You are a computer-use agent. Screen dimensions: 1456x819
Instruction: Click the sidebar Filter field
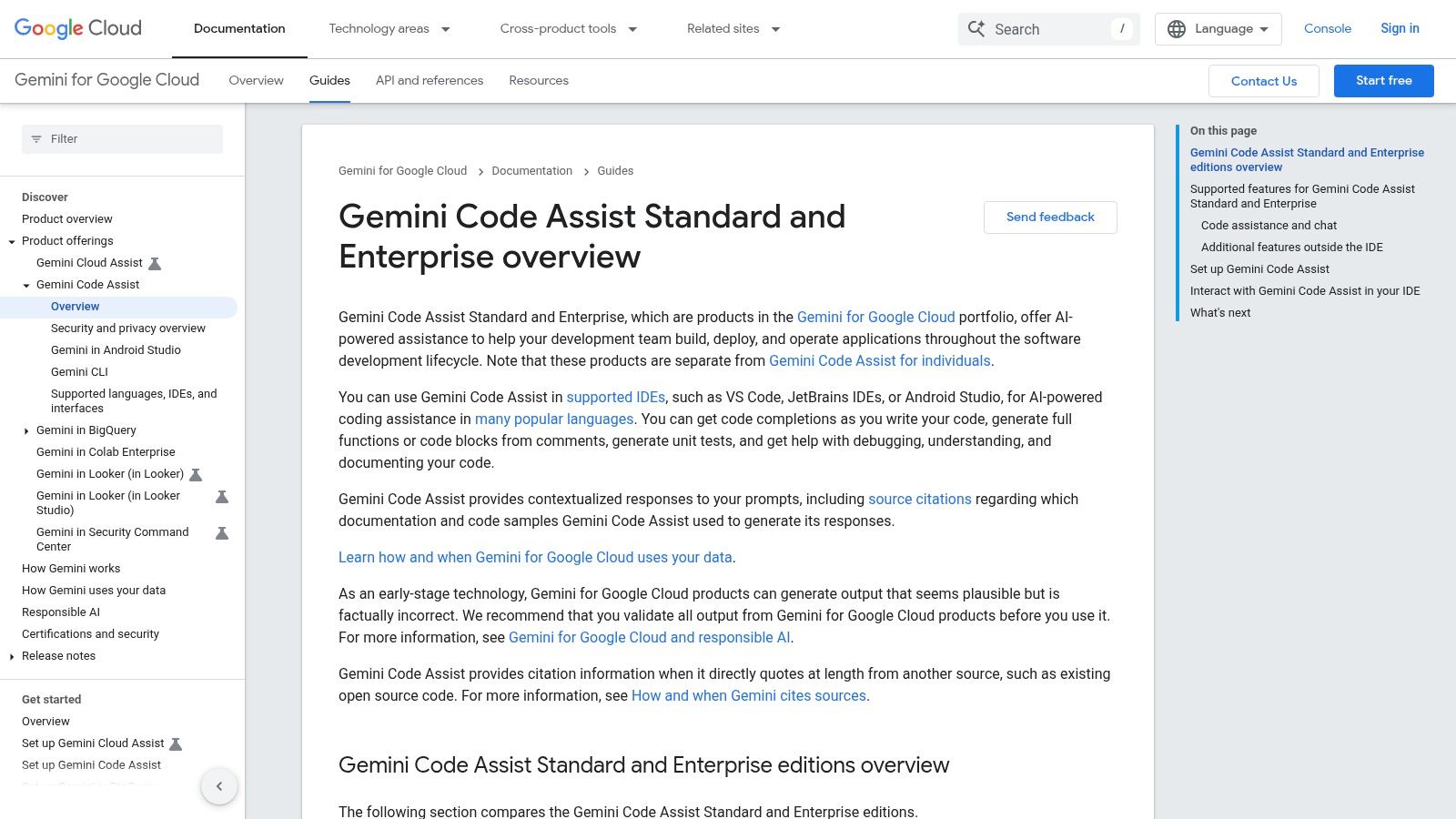point(122,139)
